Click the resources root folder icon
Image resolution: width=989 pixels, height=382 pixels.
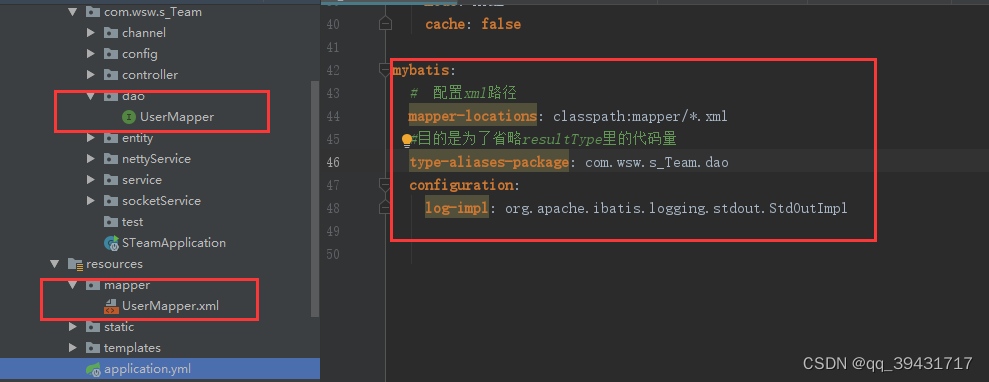tap(75, 263)
